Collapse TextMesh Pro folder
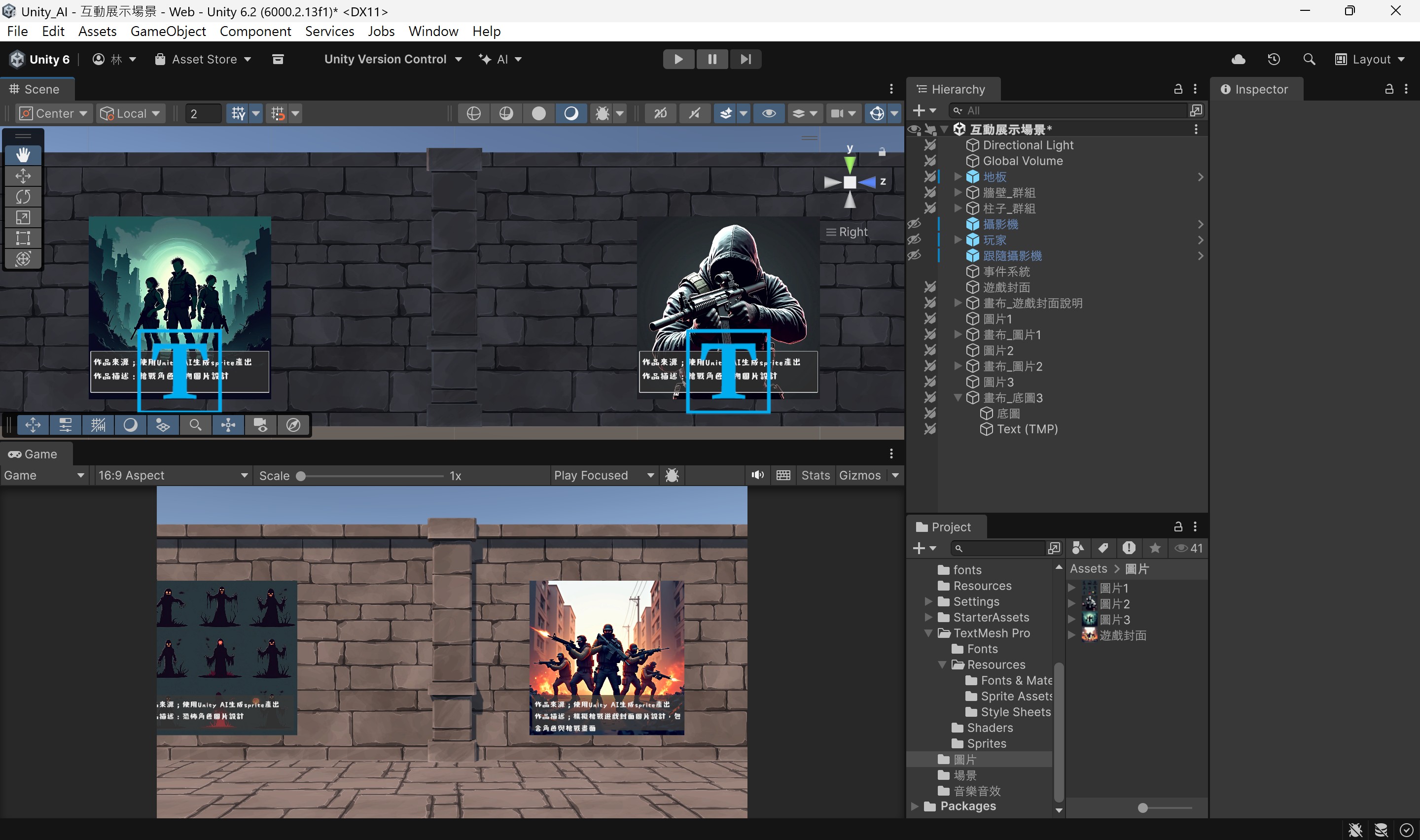Screen dimensions: 1420x840 click(x=928, y=633)
